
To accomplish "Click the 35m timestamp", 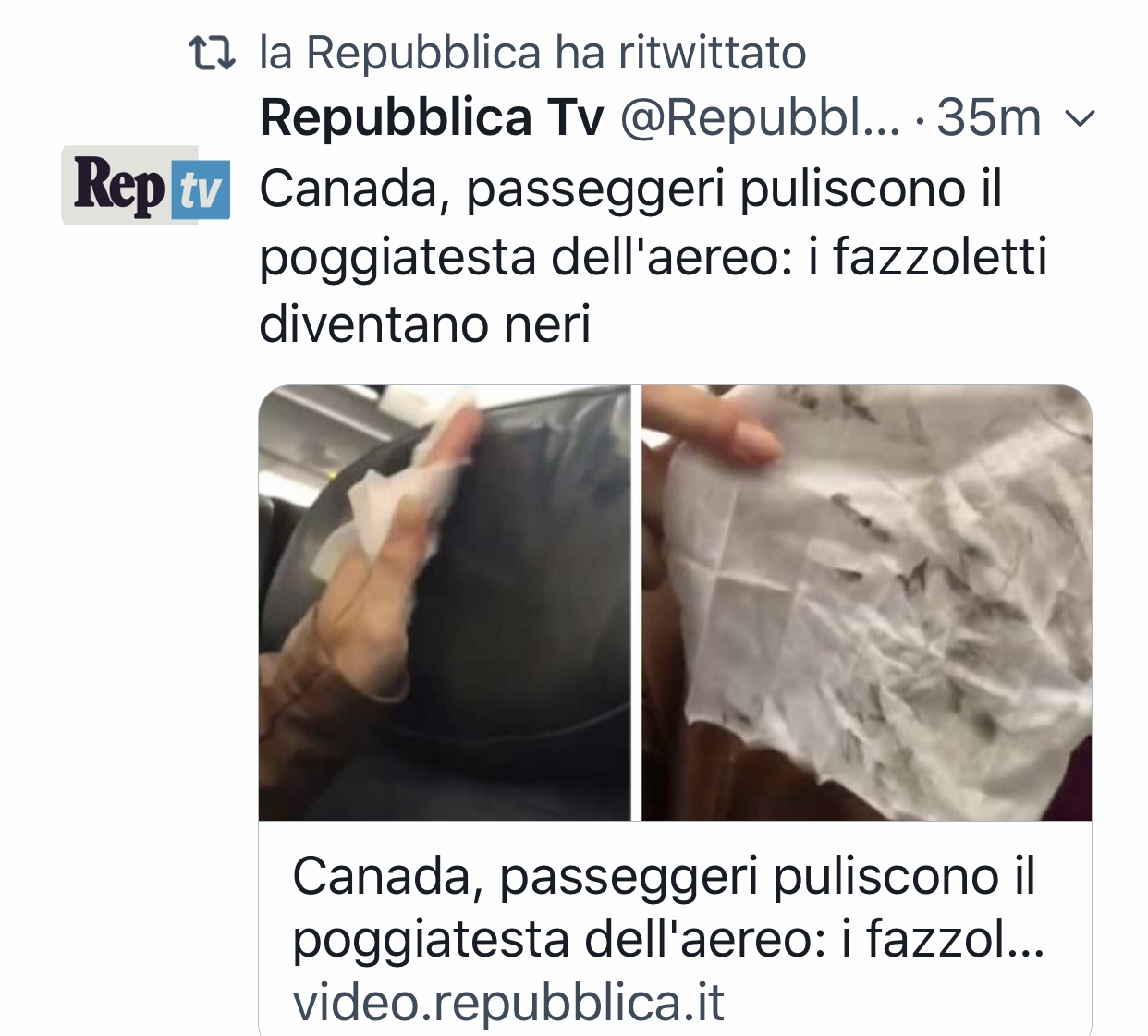I will tap(989, 118).
